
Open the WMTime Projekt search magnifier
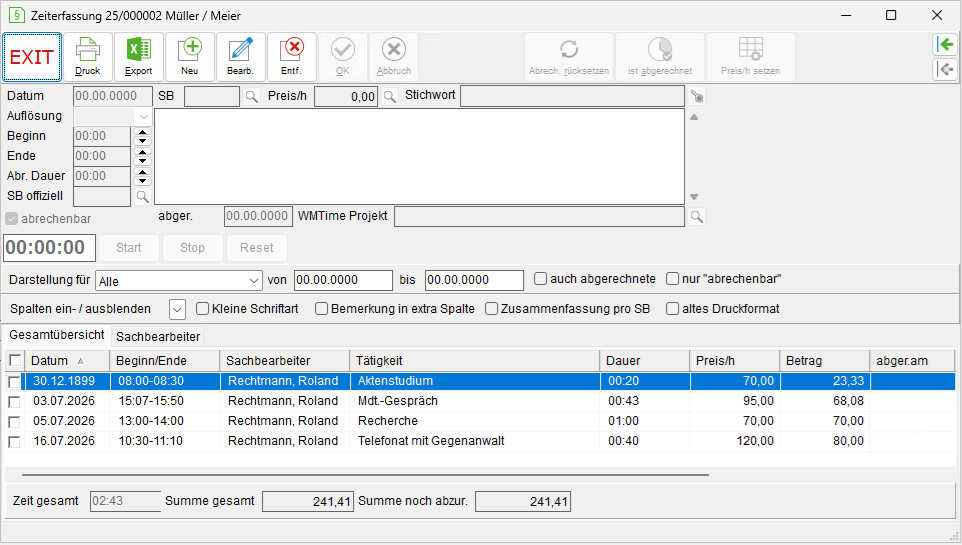(696, 217)
